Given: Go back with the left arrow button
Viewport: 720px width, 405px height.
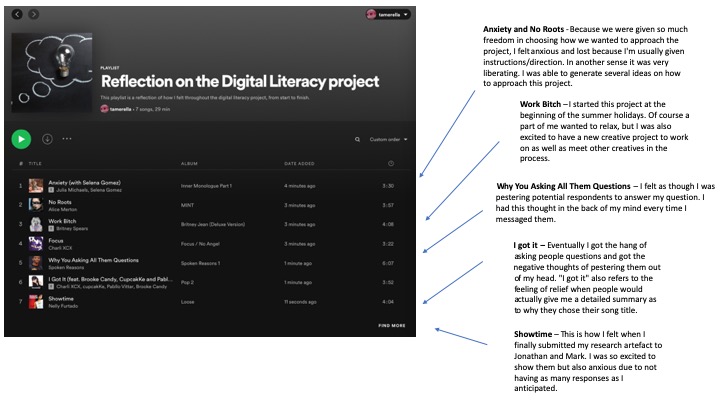Looking at the screenshot, I should click(17, 14).
